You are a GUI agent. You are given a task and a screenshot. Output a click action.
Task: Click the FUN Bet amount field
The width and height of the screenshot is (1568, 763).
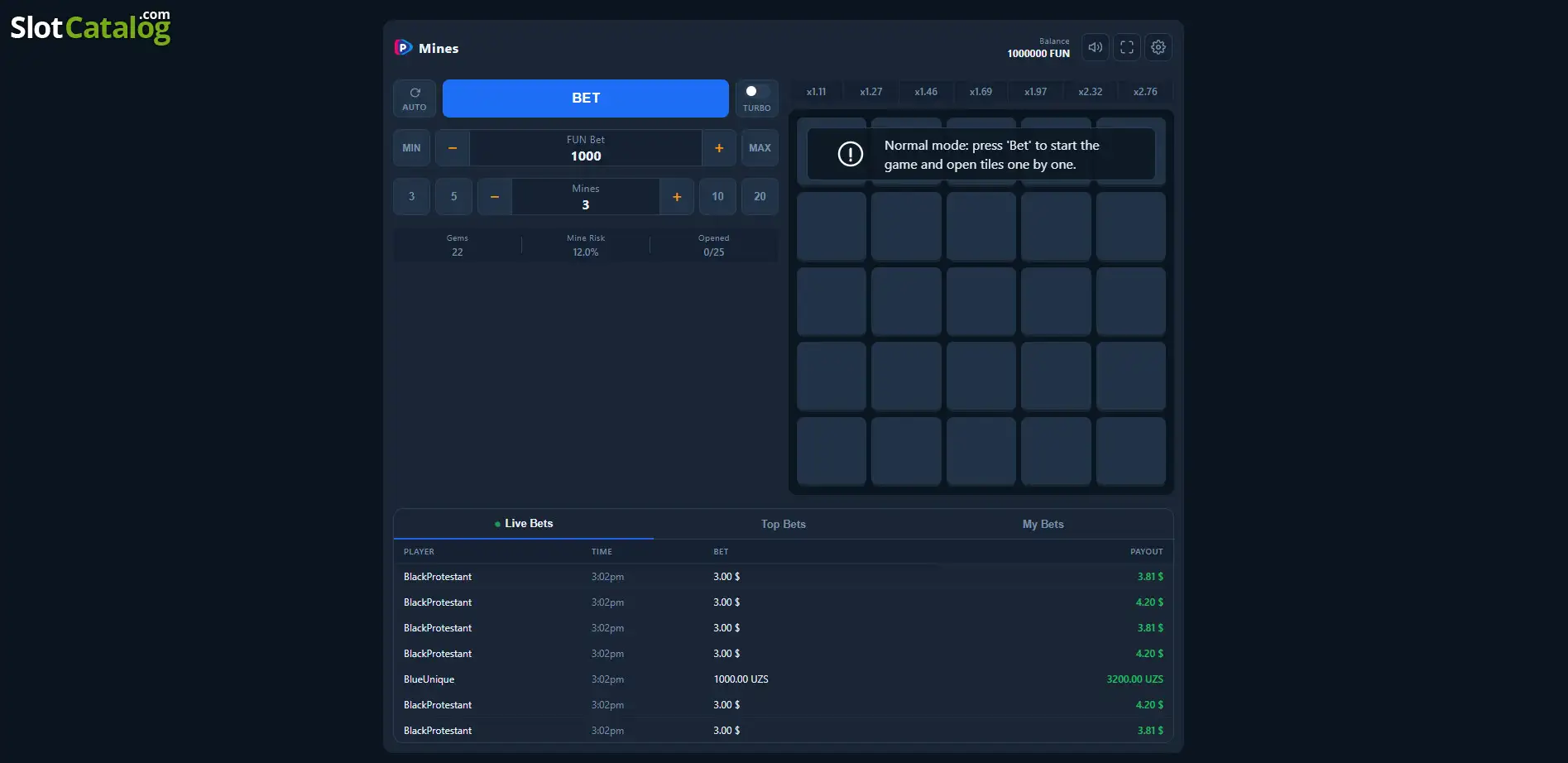pos(586,148)
